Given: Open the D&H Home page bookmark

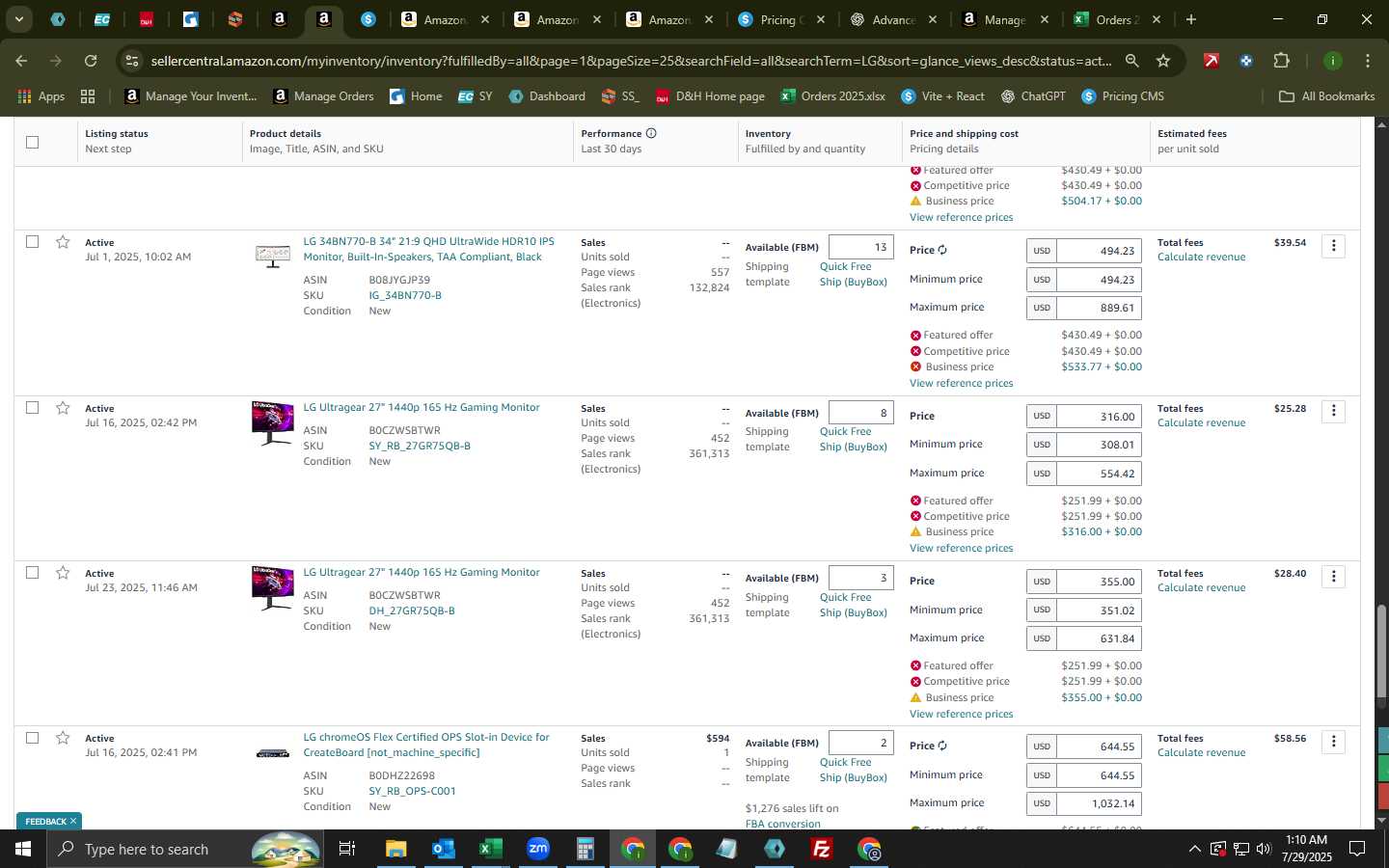Looking at the screenshot, I should coord(710,96).
